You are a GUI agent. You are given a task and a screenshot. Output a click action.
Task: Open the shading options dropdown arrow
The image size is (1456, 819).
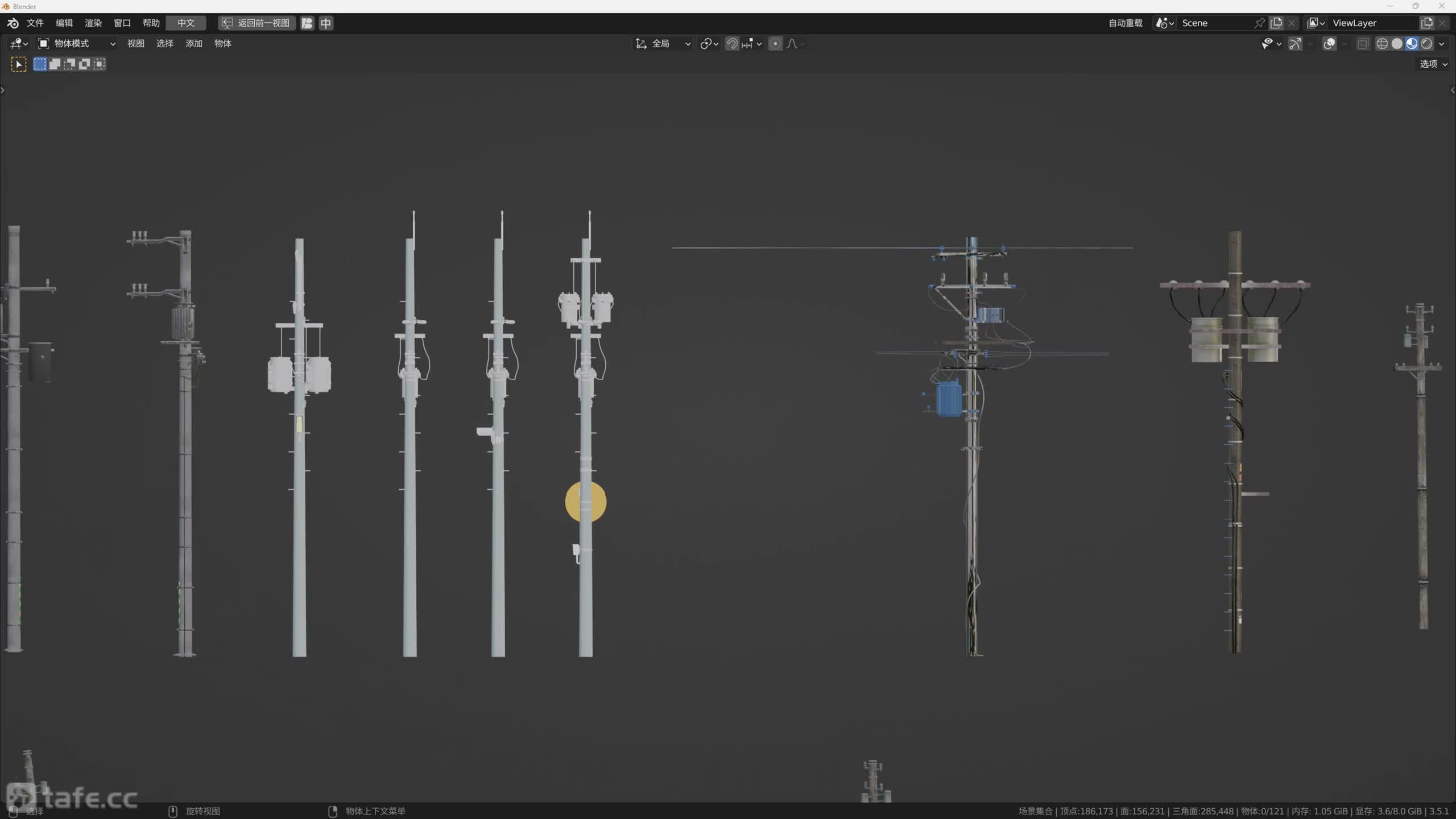tap(1441, 43)
